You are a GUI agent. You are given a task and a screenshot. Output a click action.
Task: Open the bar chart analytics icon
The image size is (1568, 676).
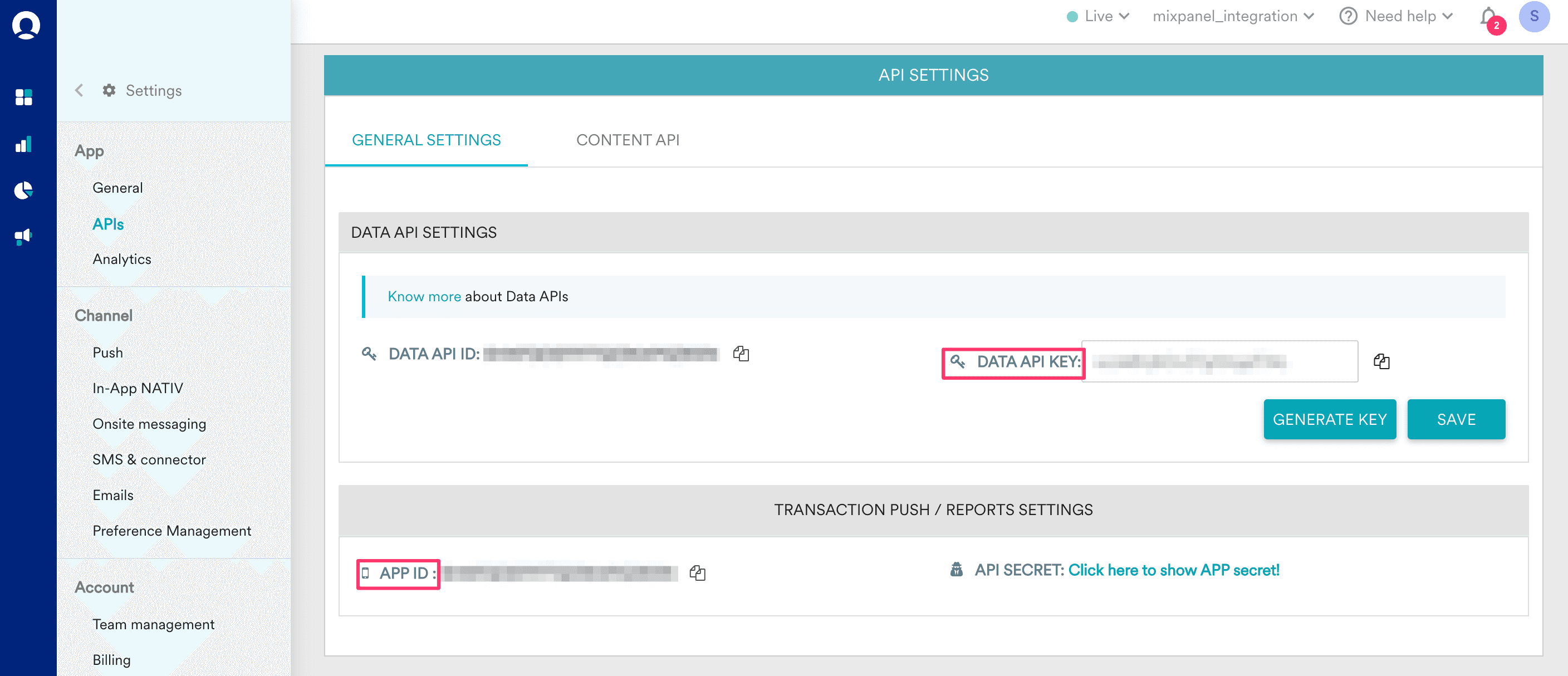pyautogui.click(x=24, y=145)
